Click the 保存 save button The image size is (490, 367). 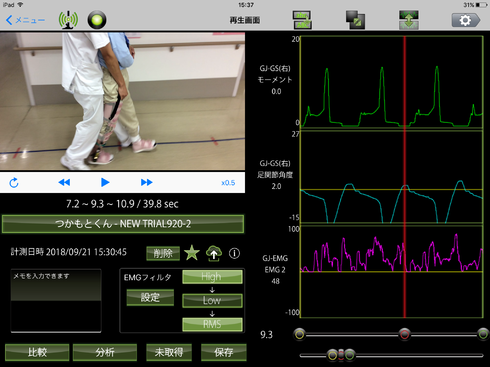pos(224,352)
